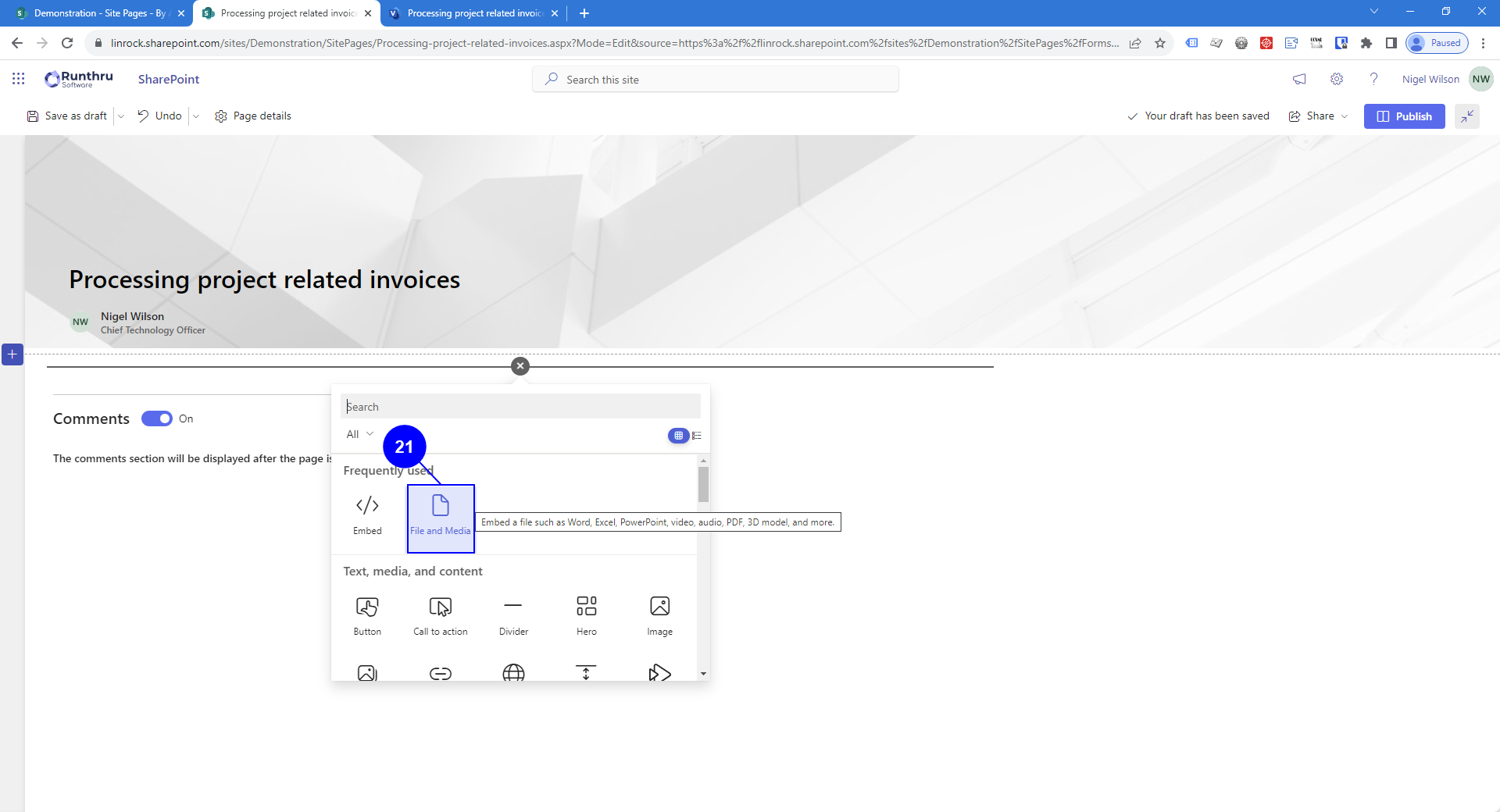The image size is (1500, 812).
Task: Add the Hero web part
Action: click(x=586, y=615)
